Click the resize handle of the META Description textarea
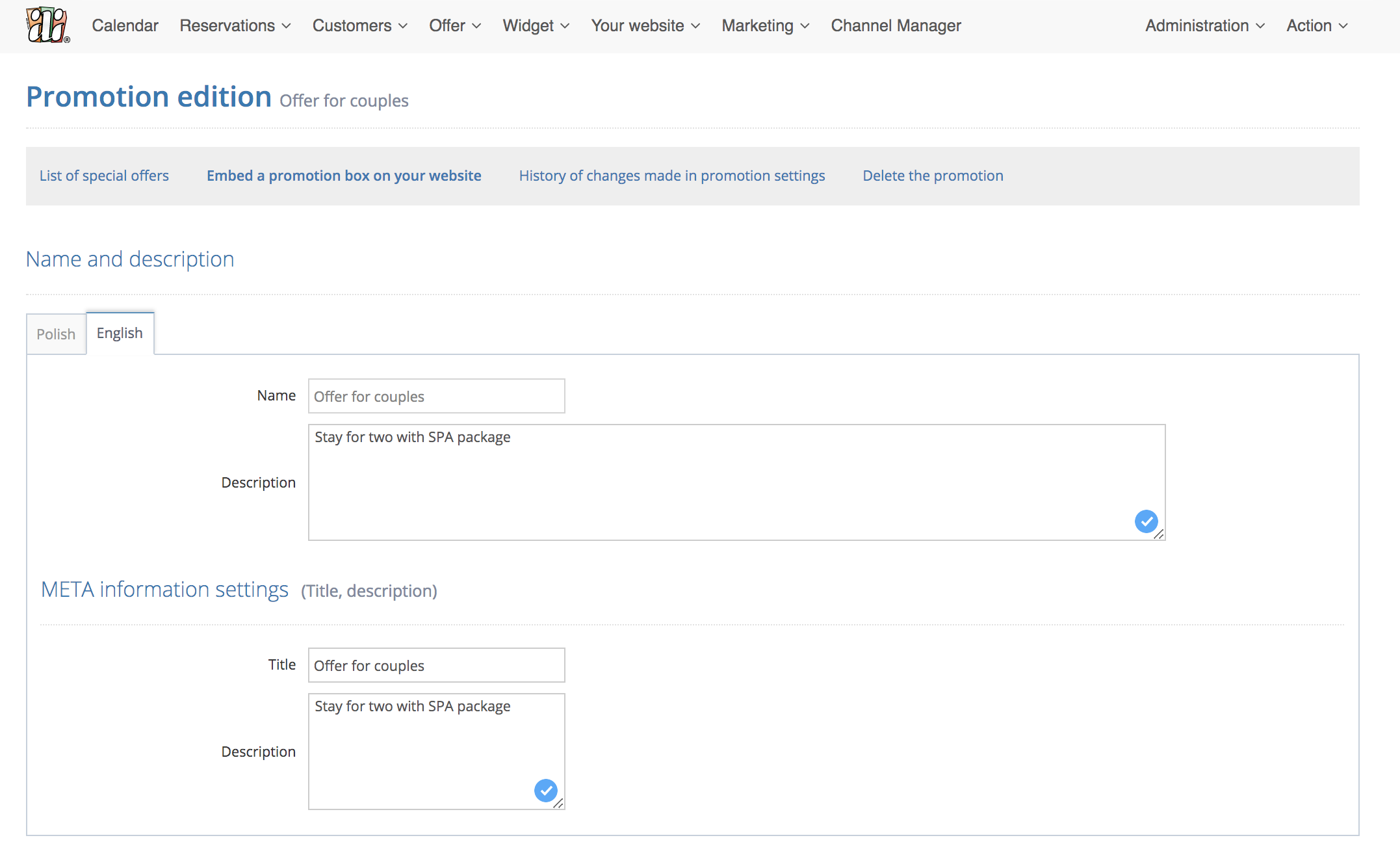The width and height of the screenshot is (1400, 866). (558, 804)
